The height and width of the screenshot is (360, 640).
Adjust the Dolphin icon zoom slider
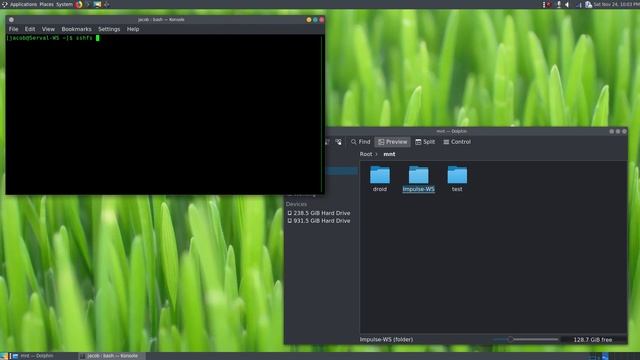(x=525, y=339)
